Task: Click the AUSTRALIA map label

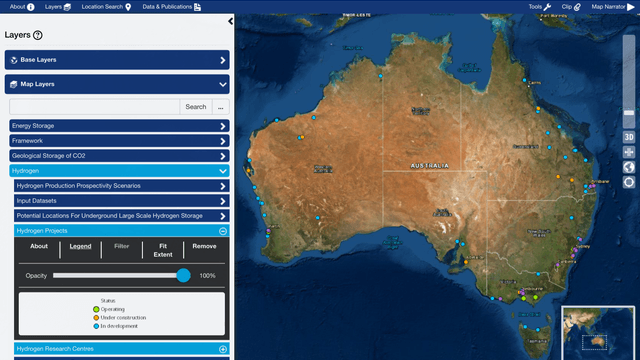Action: (429, 166)
